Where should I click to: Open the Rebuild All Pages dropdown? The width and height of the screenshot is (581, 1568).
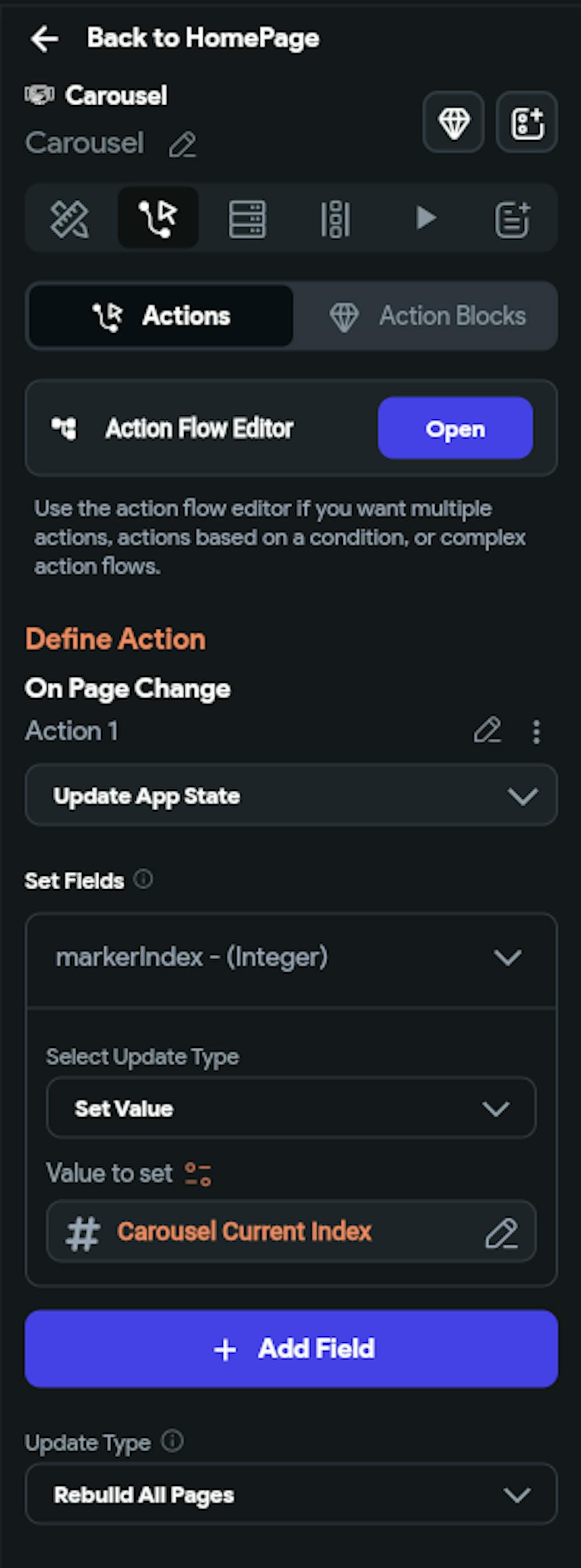(x=291, y=1494)
